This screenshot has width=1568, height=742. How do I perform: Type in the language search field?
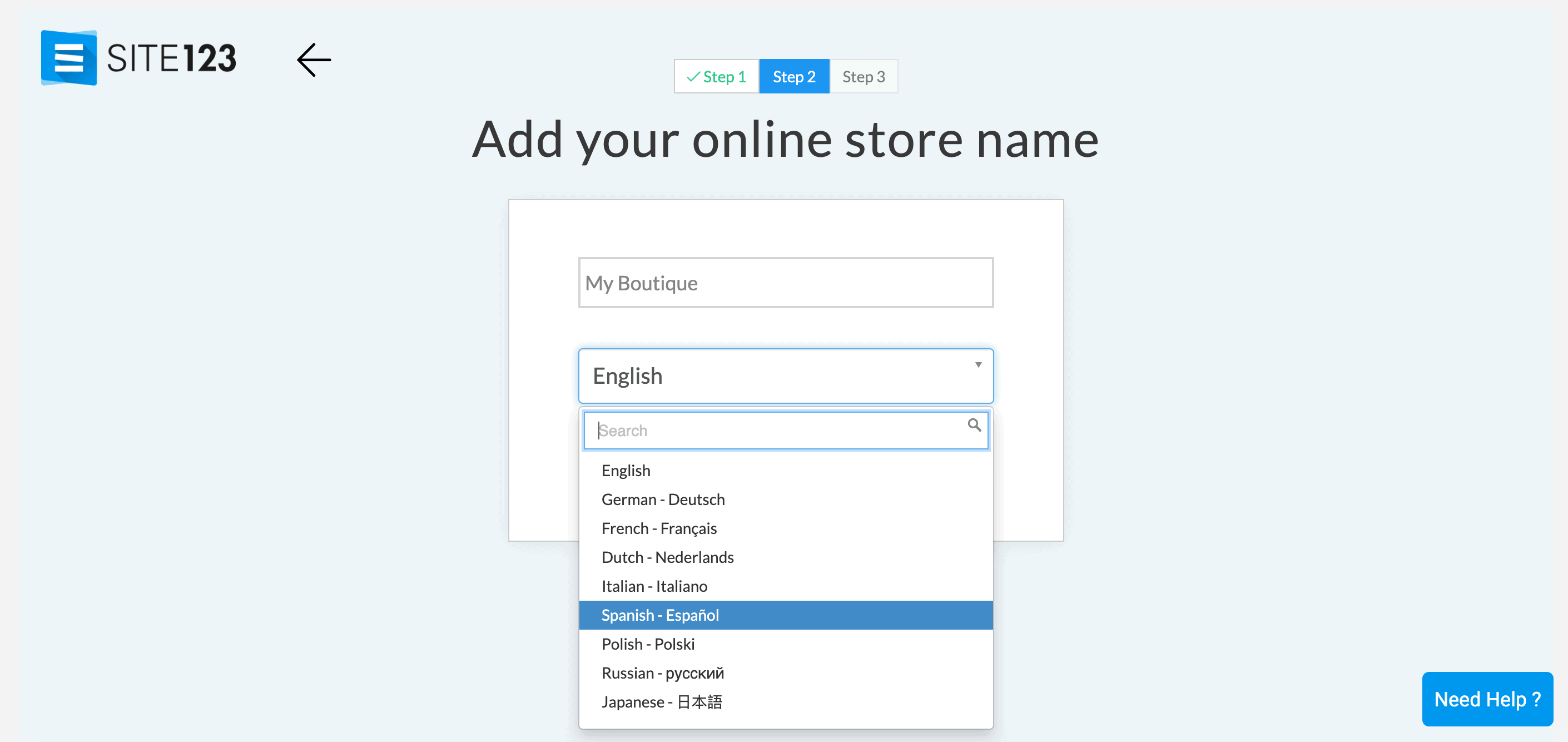pos(785,430)
